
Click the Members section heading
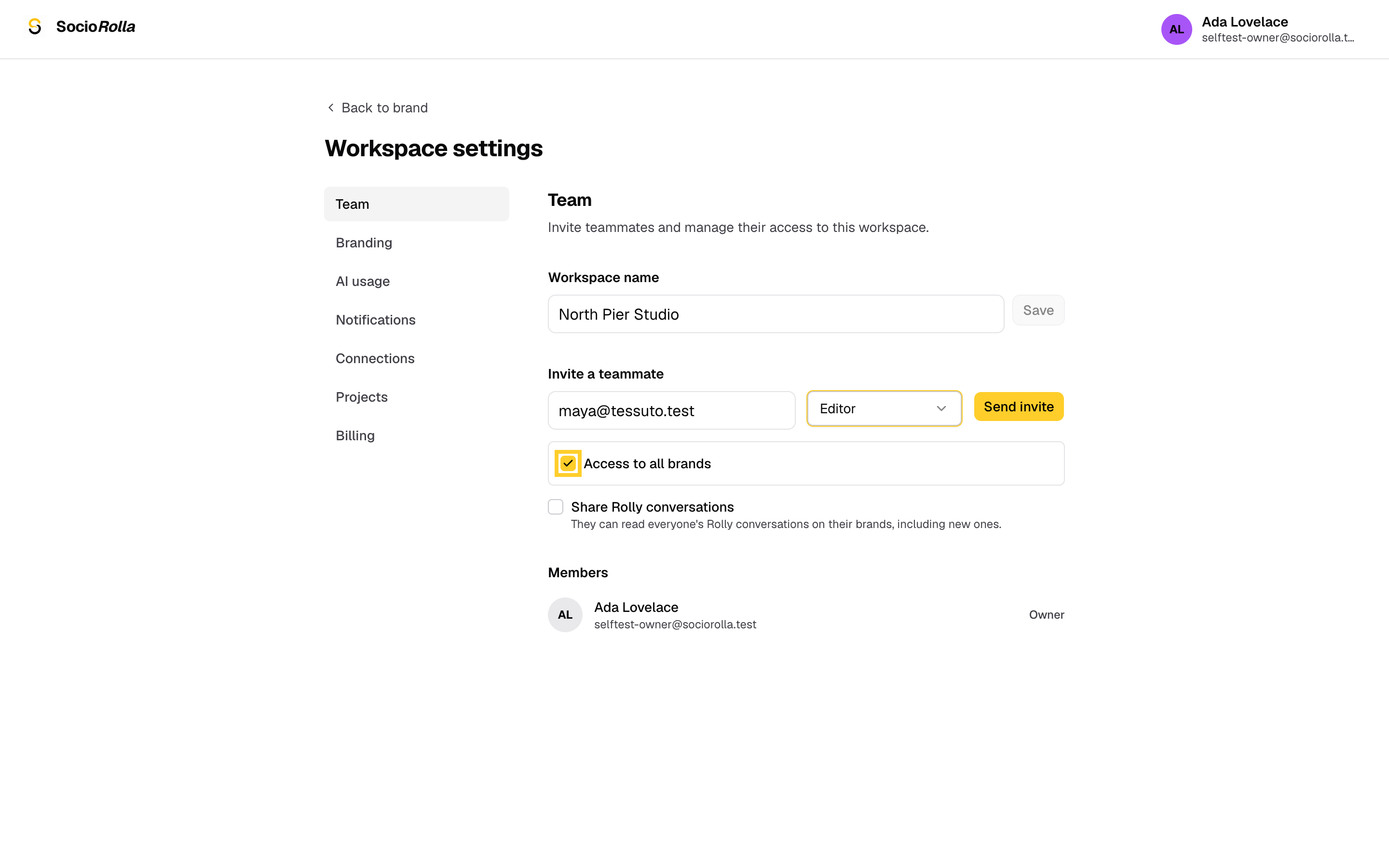coord(577,572)
